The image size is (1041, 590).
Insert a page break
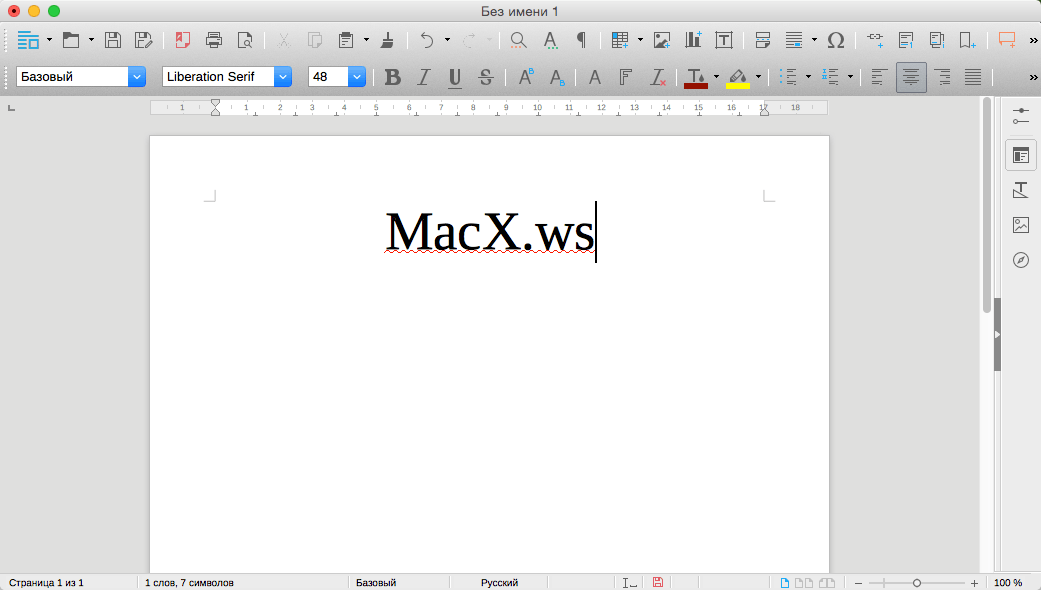click(763, 40)
